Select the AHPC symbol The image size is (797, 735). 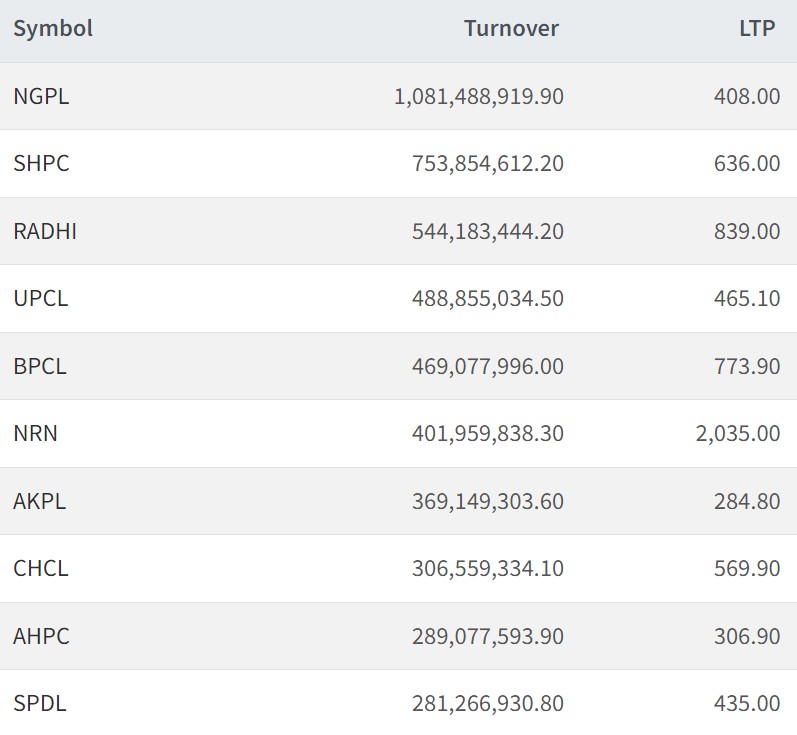tap(42, 636)
